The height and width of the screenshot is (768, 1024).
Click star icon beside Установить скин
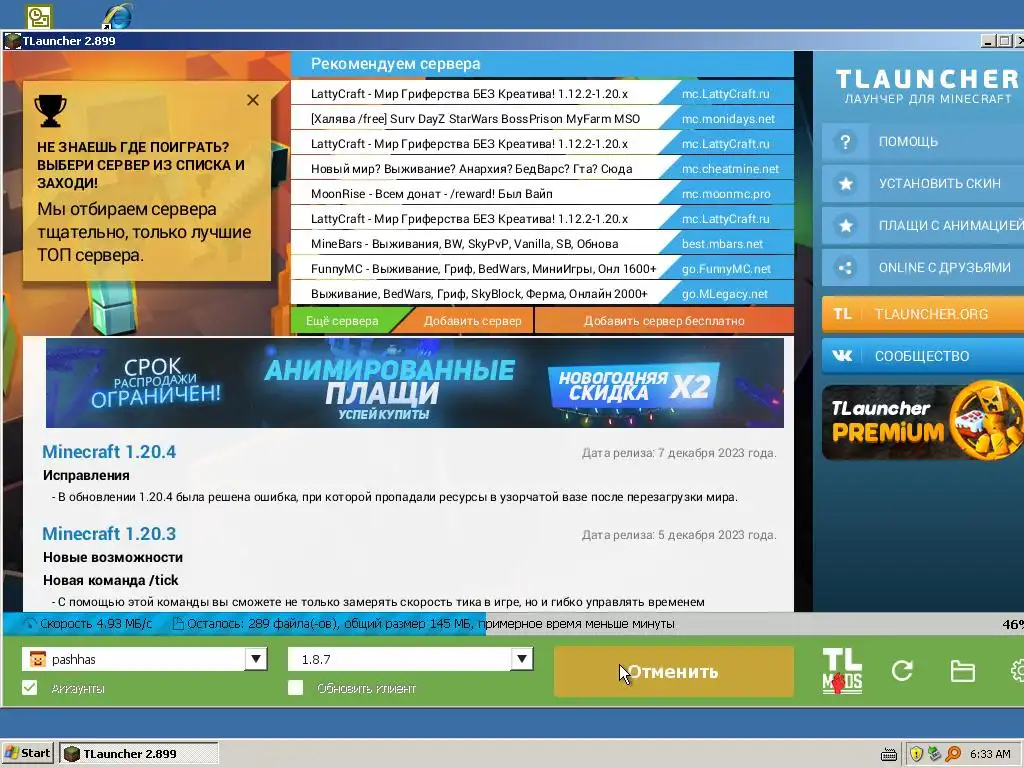click(845, 184)
